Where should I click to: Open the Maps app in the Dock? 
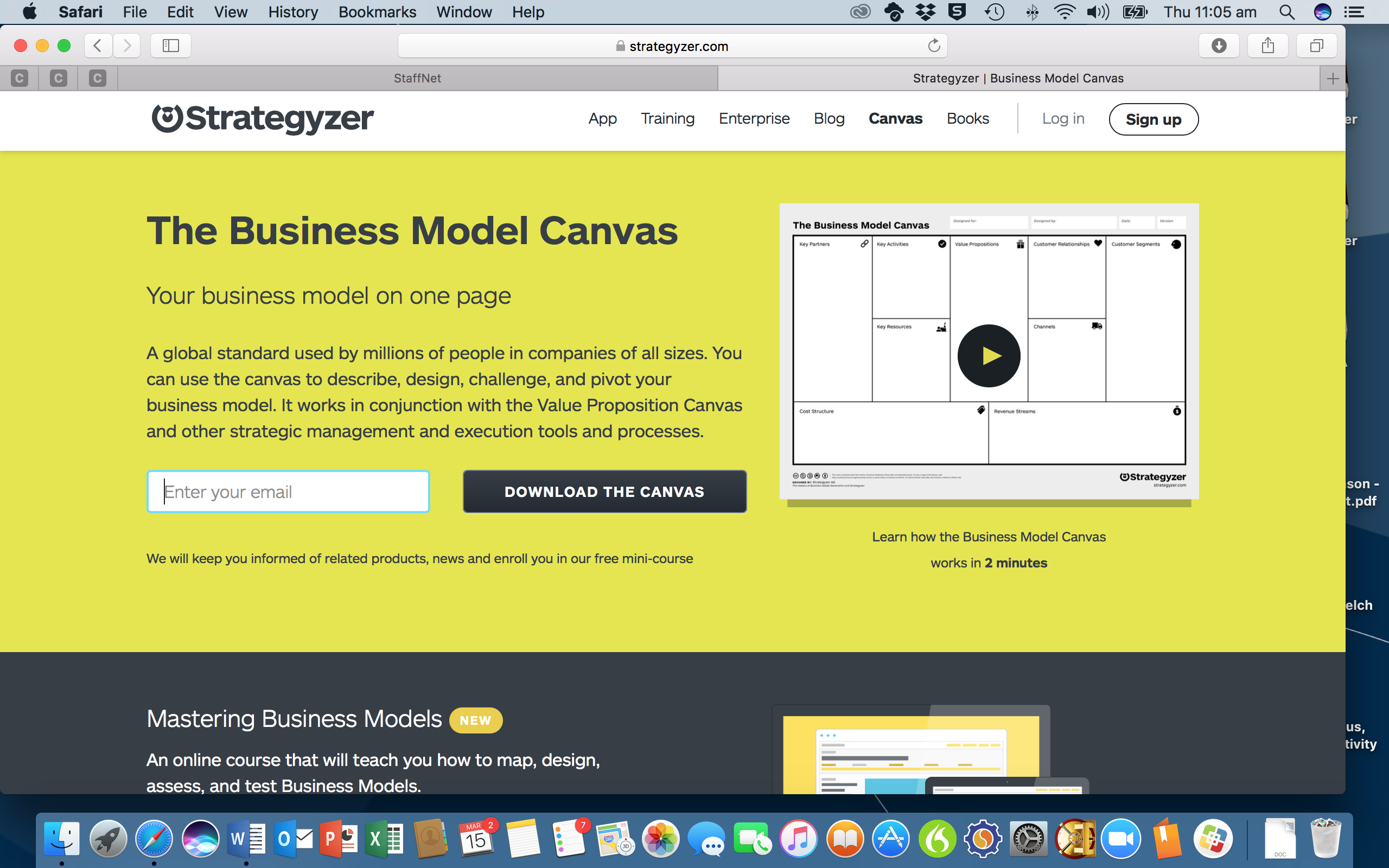point(615,838)
